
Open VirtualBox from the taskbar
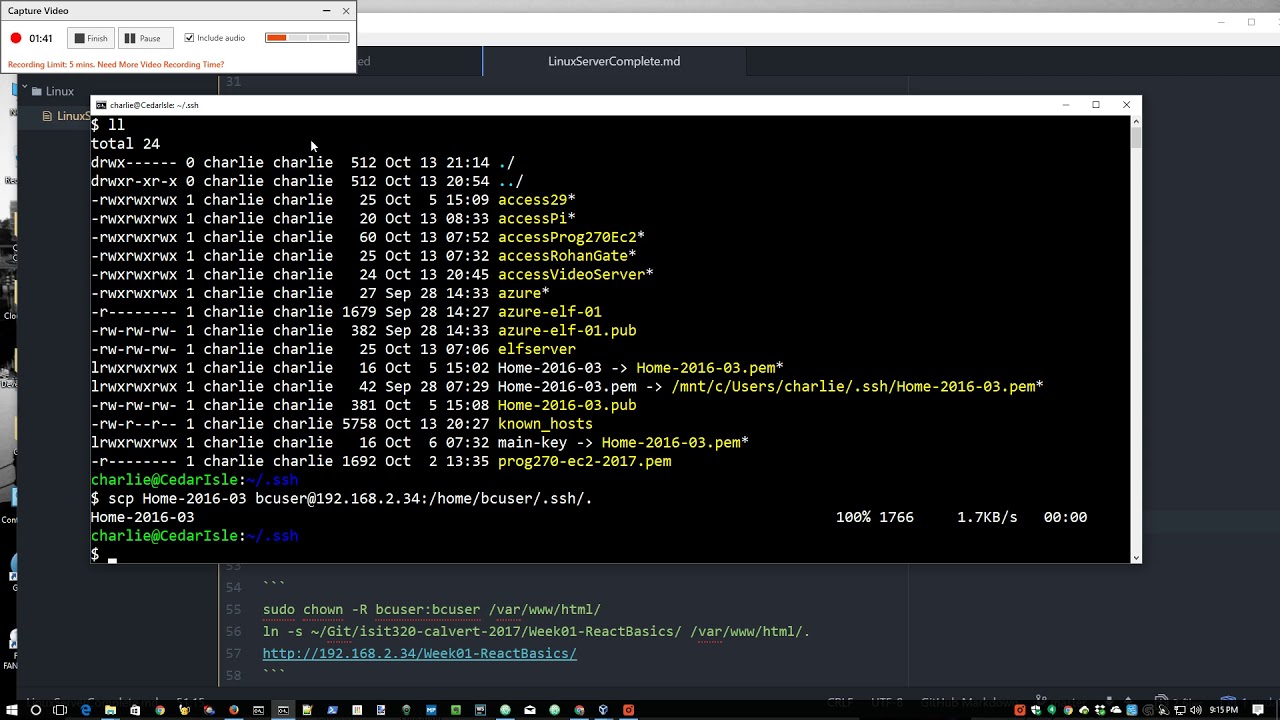(x=604, y=710)
